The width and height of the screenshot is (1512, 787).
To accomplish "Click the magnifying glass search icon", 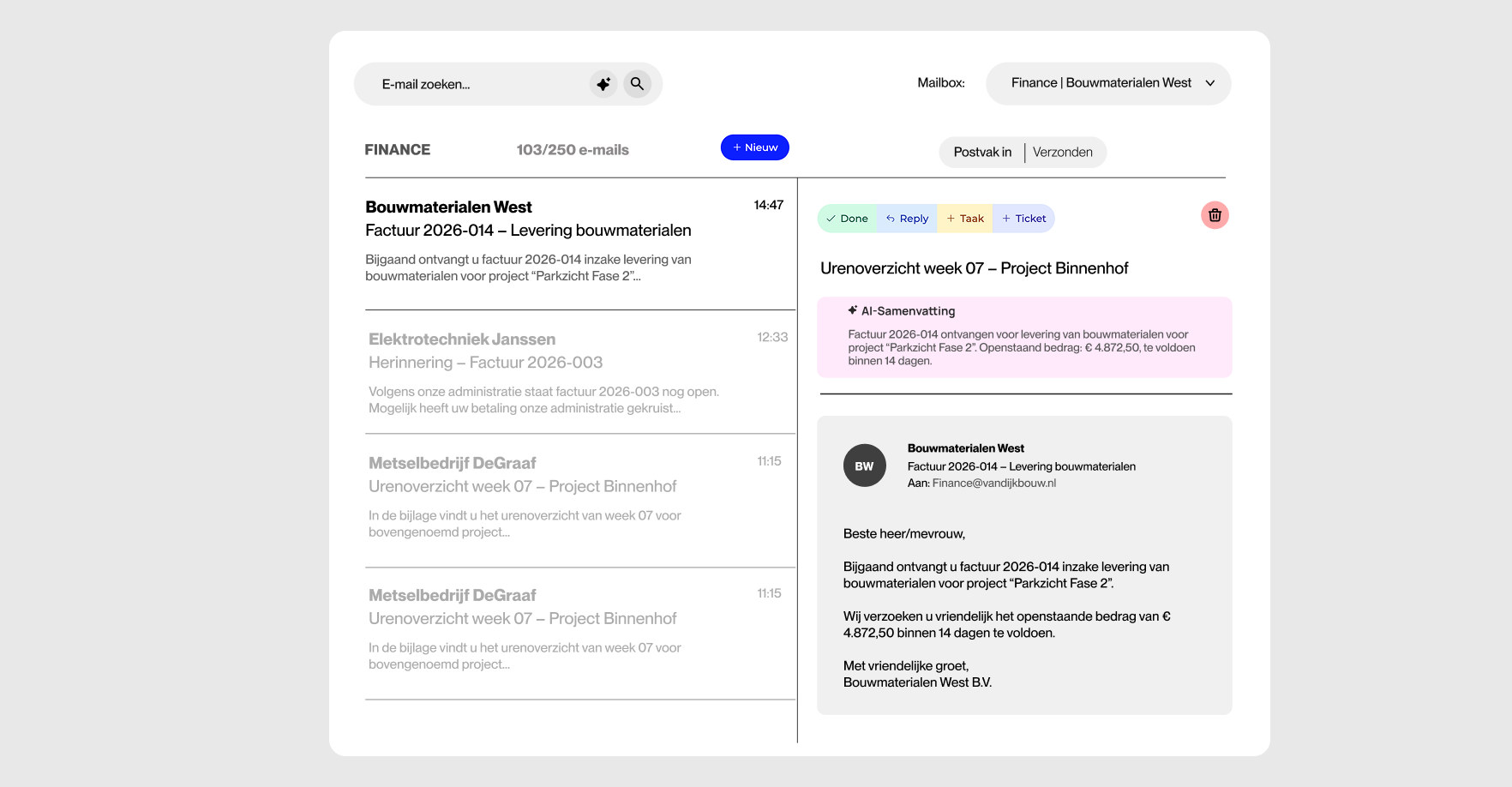I will [637, 84].
